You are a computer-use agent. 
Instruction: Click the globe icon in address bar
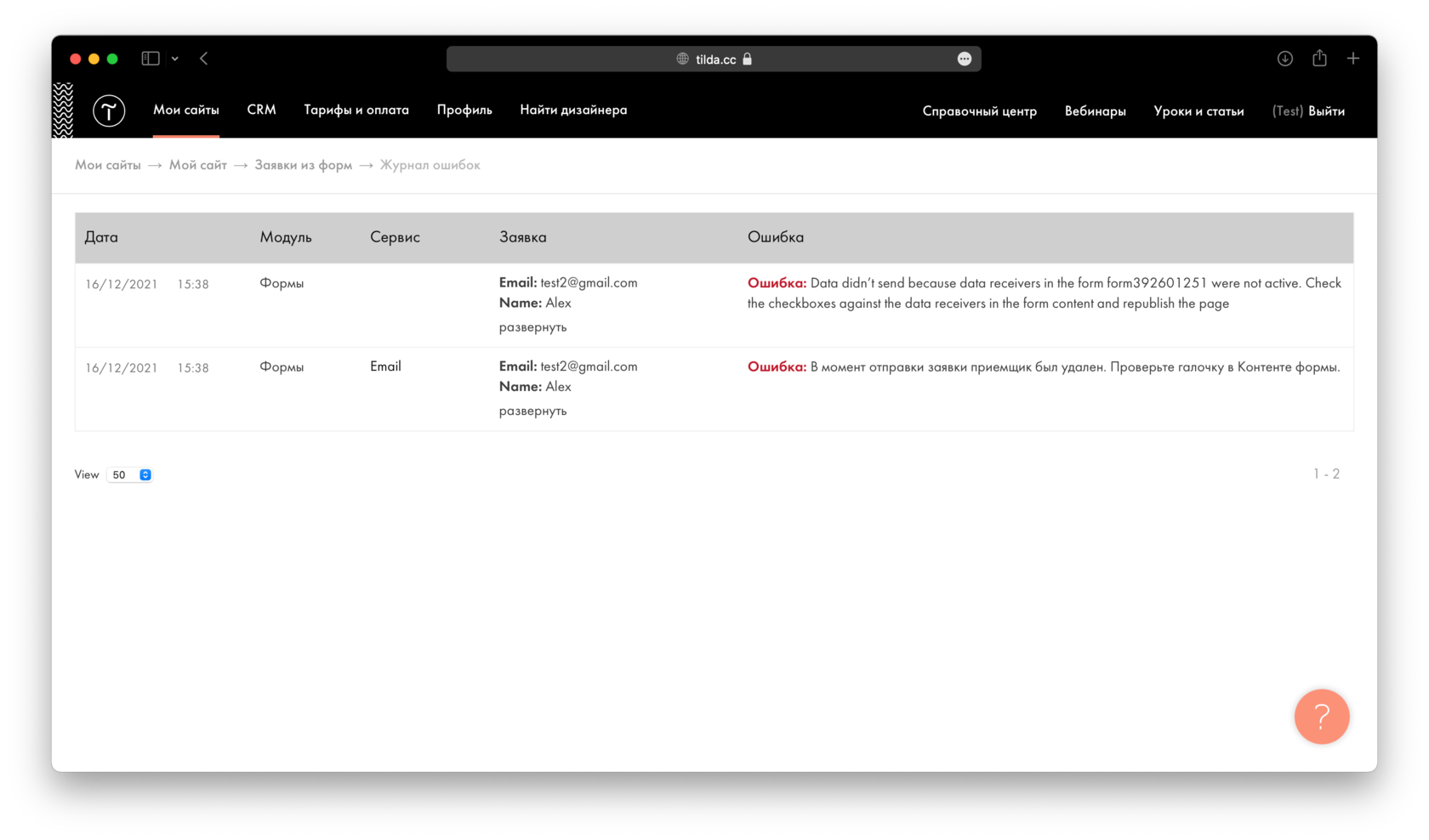[682, 59]
